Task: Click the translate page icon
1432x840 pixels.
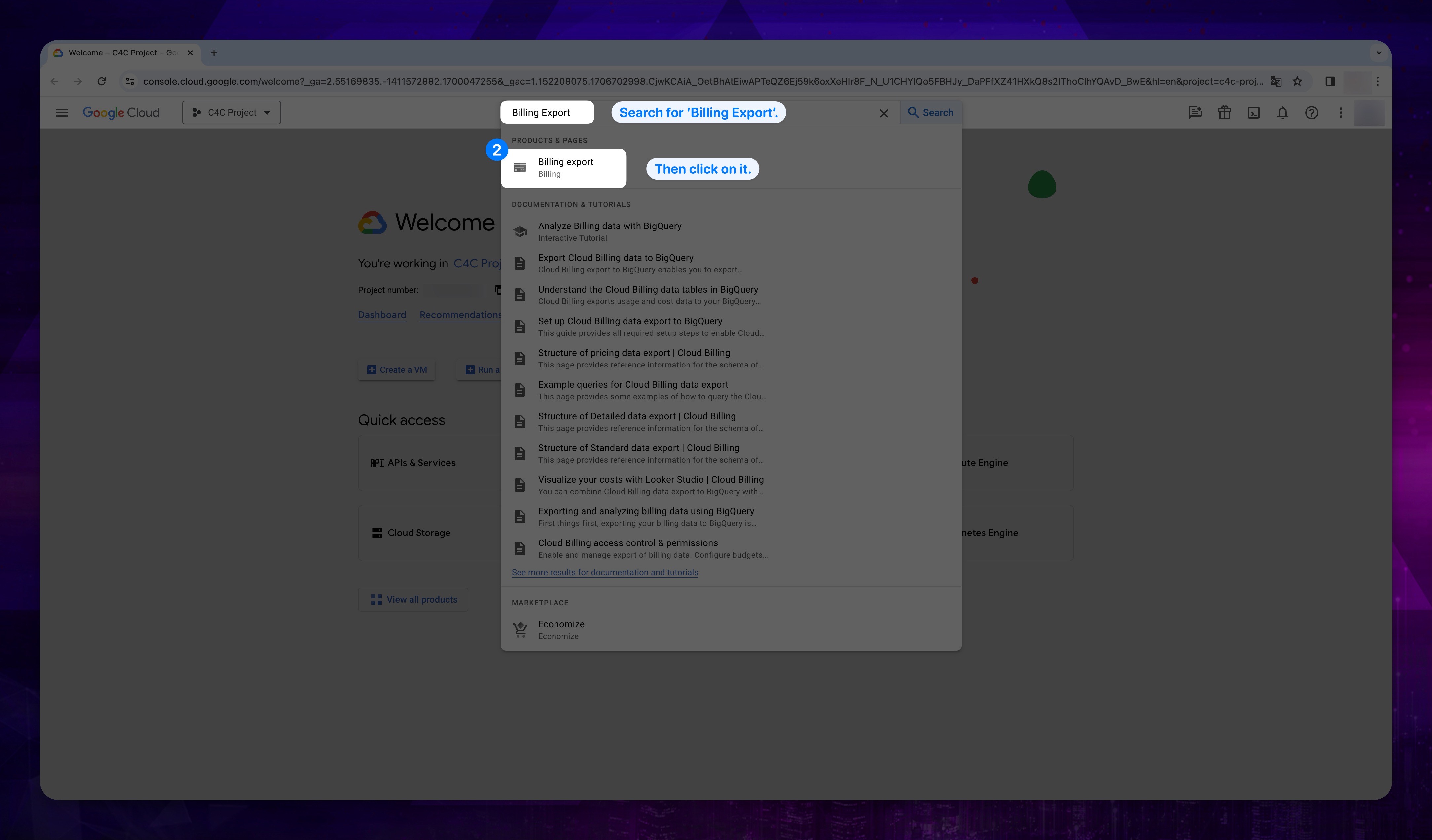Action: coord(1276,81)
